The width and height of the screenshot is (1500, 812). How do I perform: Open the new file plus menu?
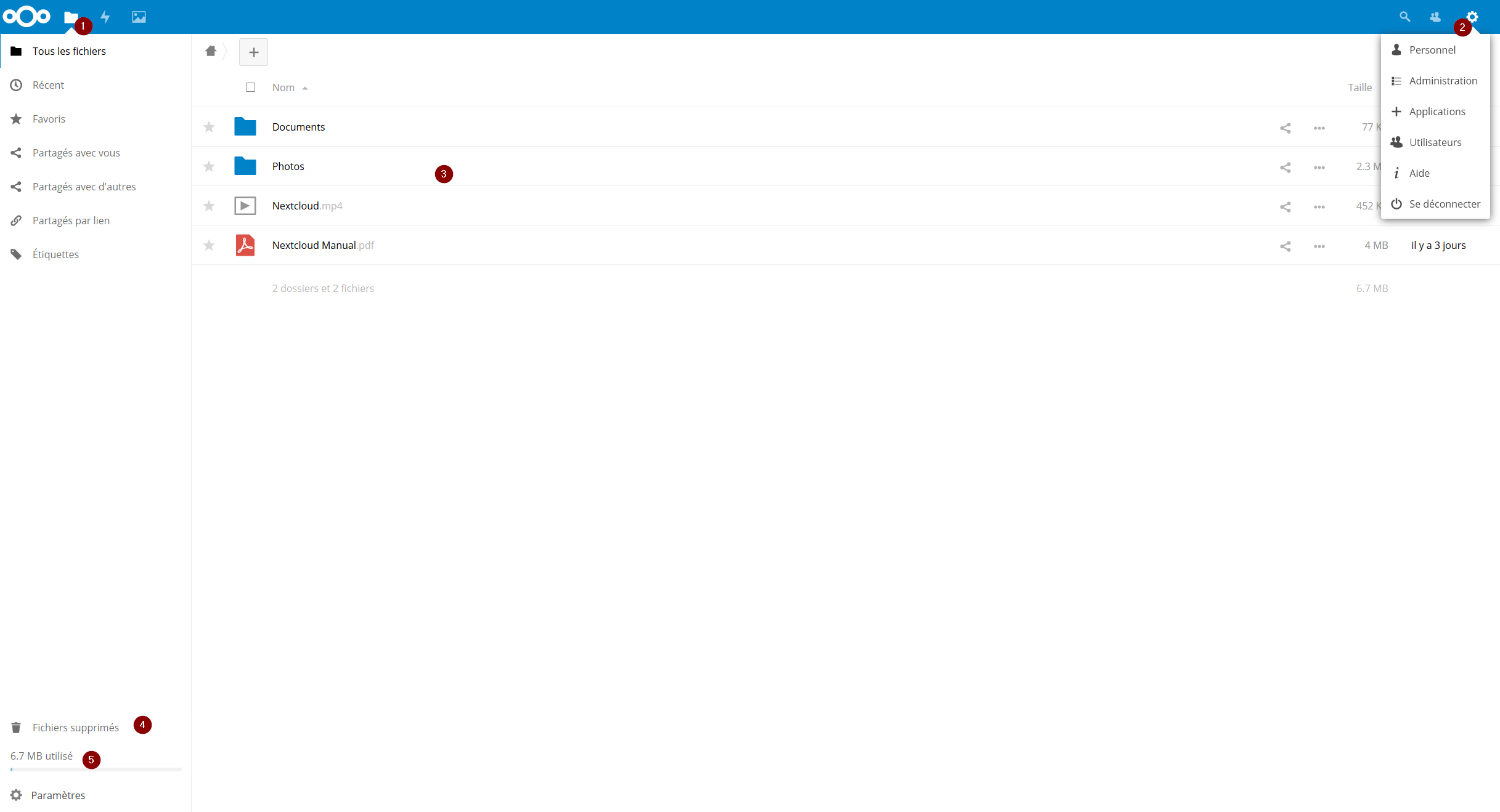tap(253, 52)
